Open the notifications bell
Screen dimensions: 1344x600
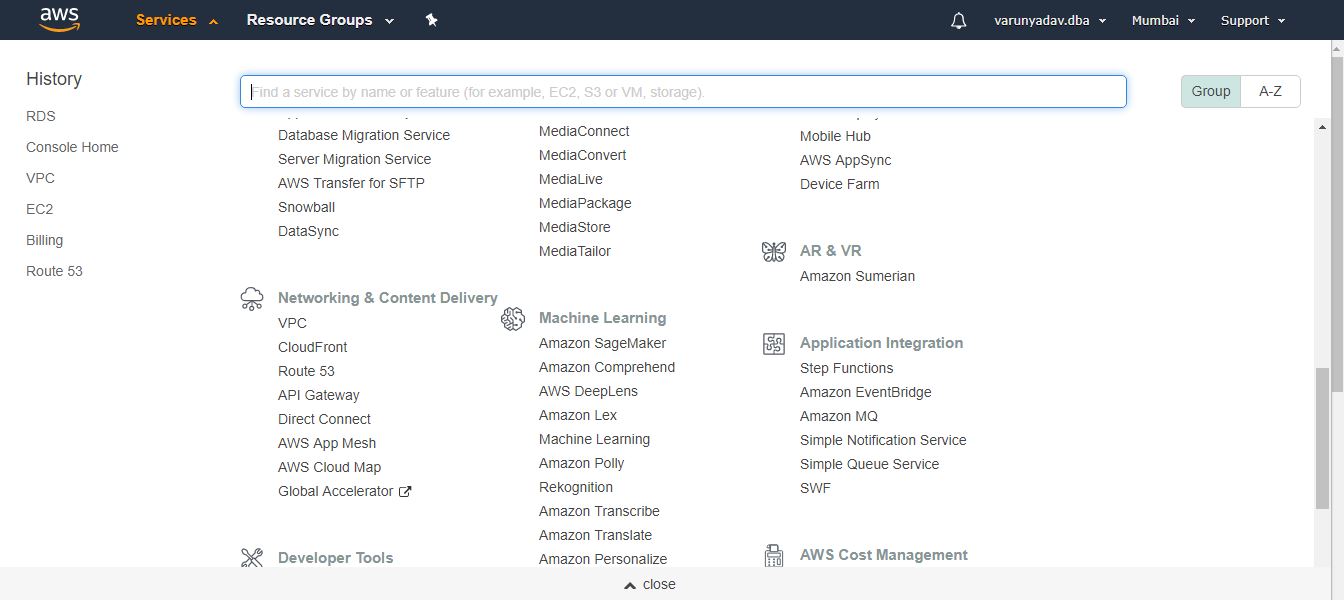(x=958, y=20)
